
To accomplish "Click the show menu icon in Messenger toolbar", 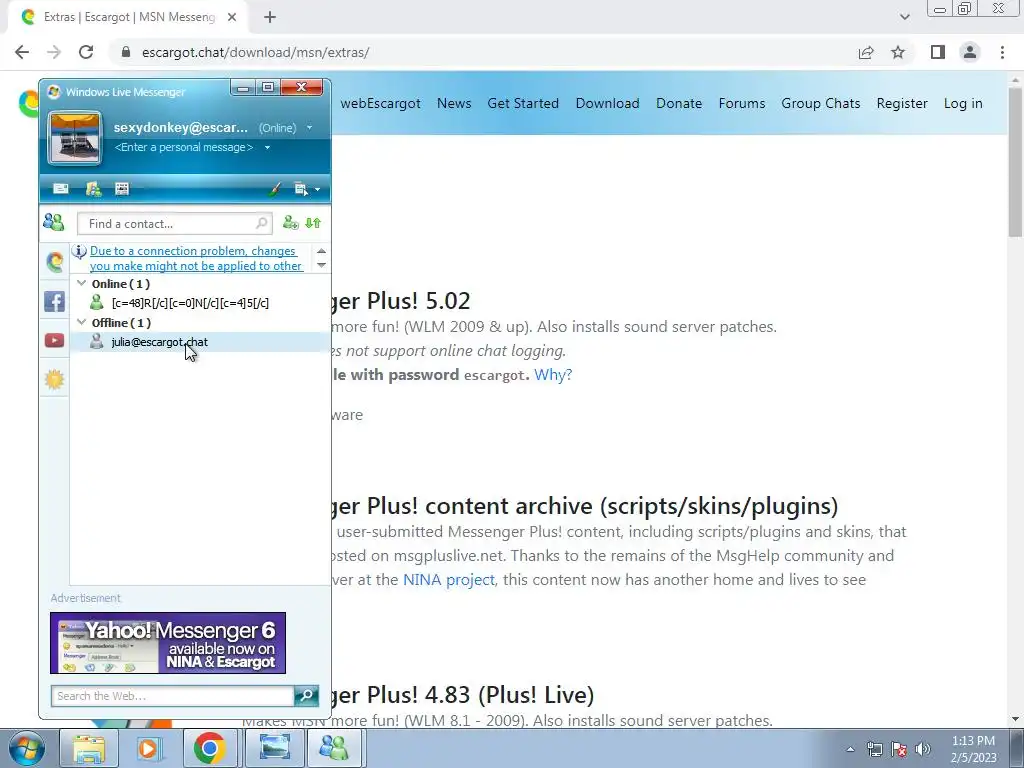I will click(x=300, y=189).
